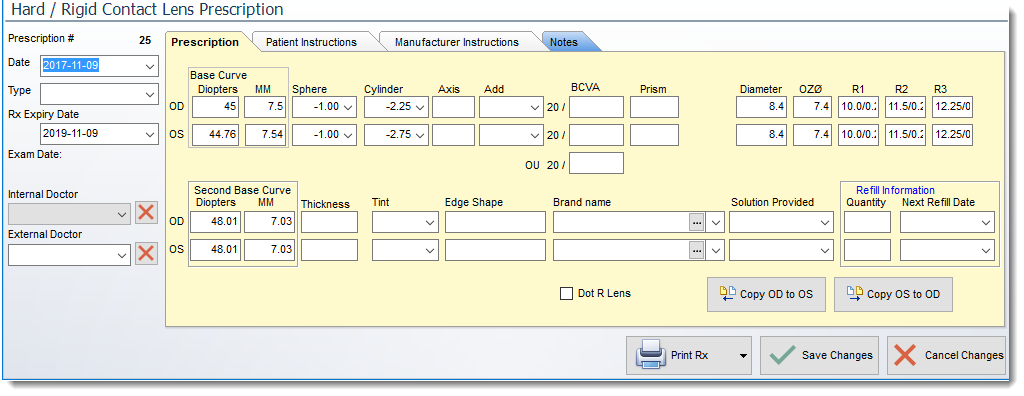Click the red X Cancel Changes icon
Image resolution: width=1024 pixels, height=396 pixels.
(x=905, y=355)
